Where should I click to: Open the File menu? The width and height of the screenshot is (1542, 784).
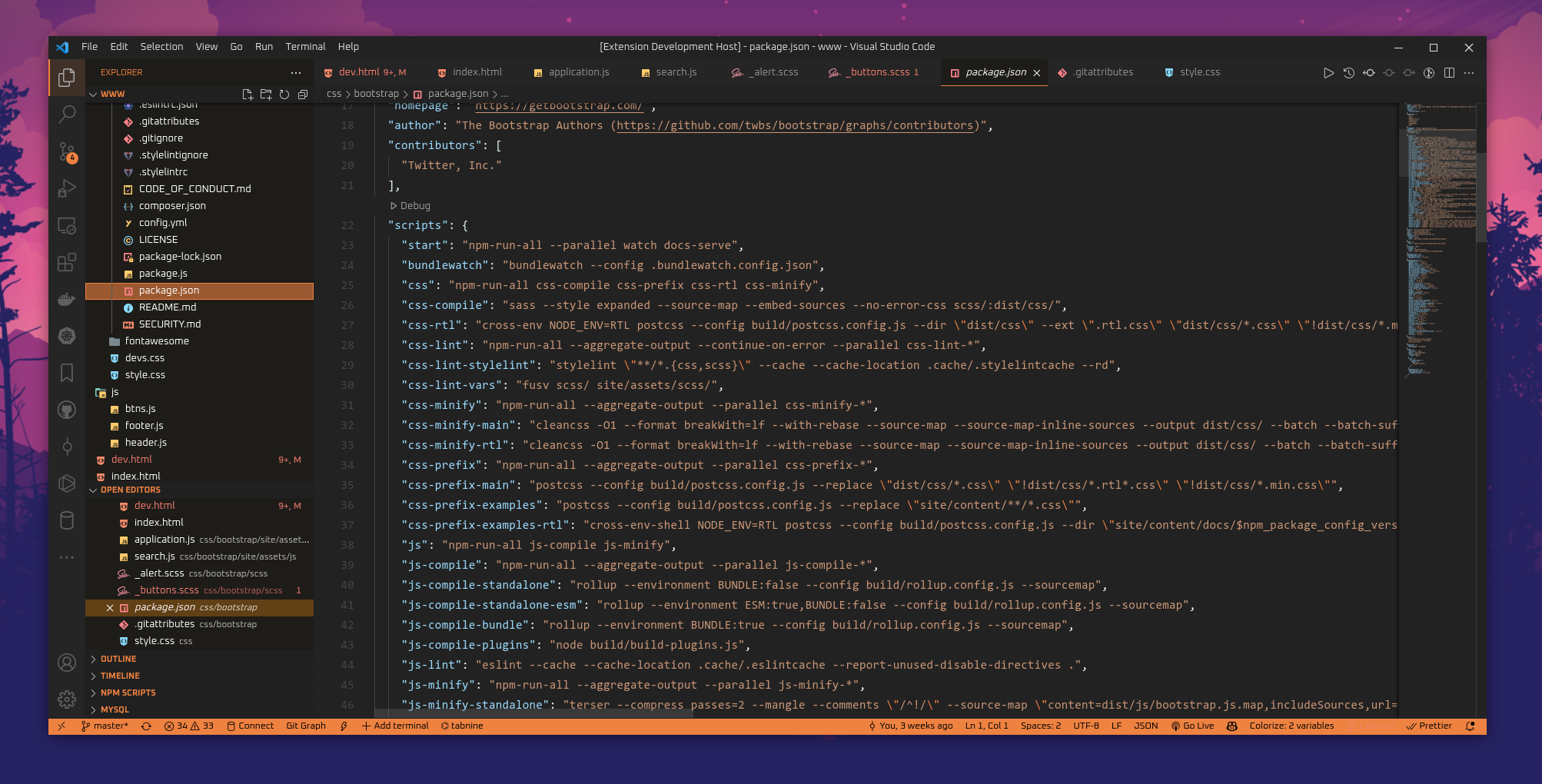click(90, 47)
